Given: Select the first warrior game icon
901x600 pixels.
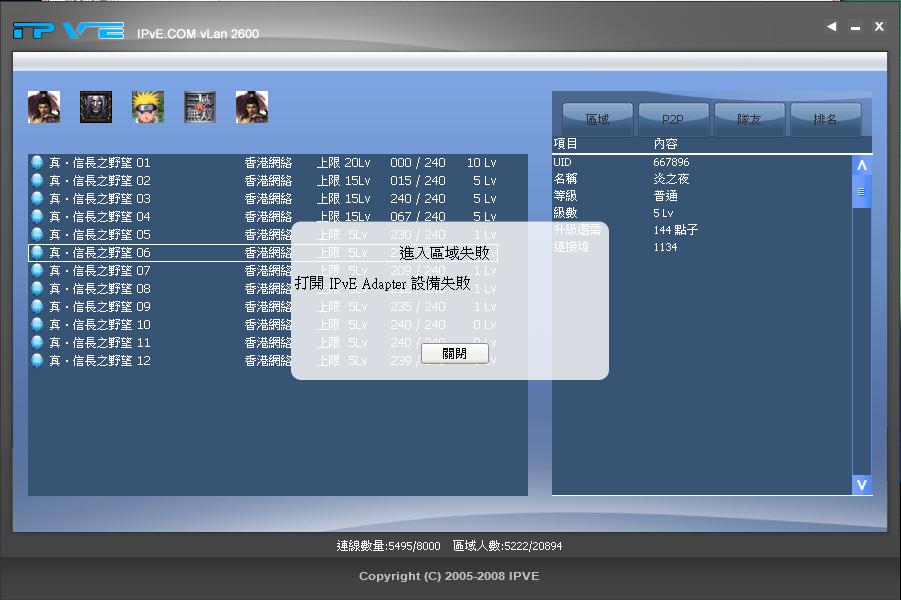Looking at the screenshot, I should point(44,107).
